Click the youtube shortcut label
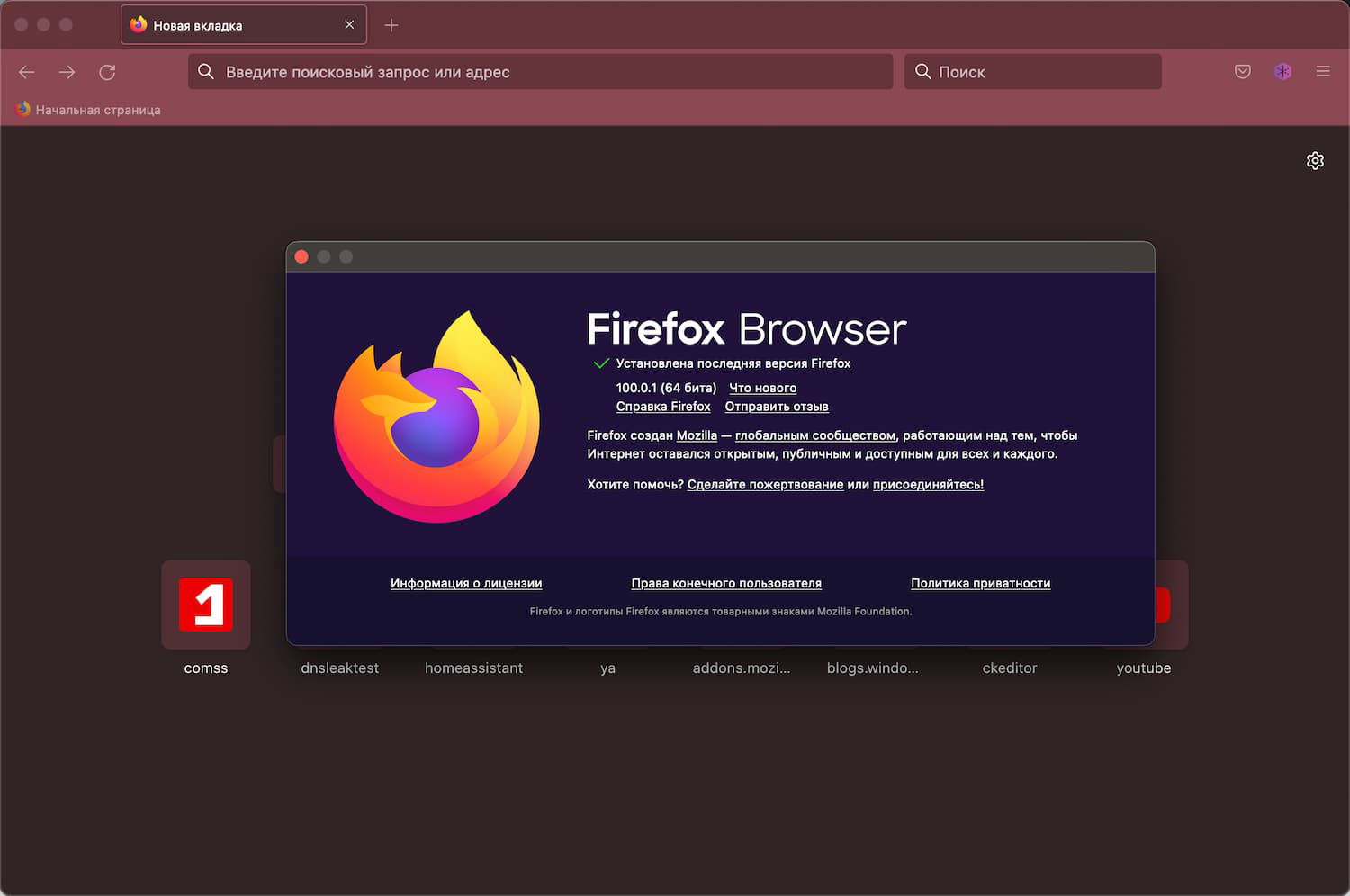Image resolution: width=1350 pixels, height=896 pixels. (x=1144, y=668)
